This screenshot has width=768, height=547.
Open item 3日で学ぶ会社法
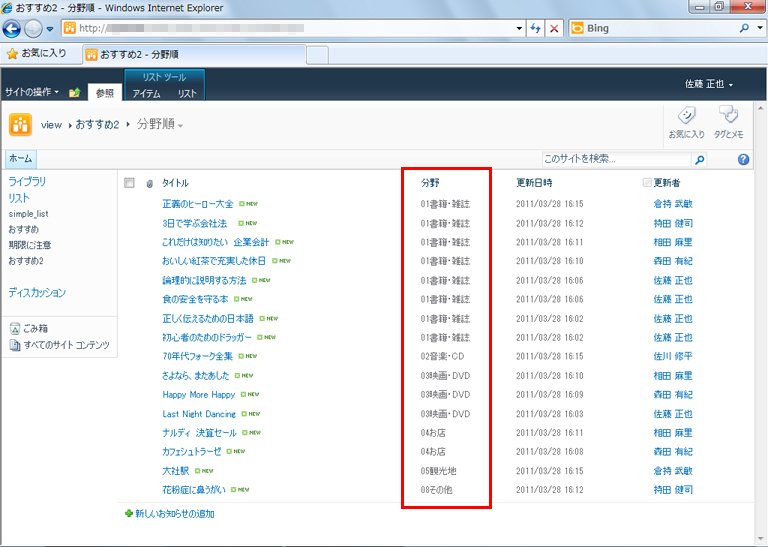point(194,223)
